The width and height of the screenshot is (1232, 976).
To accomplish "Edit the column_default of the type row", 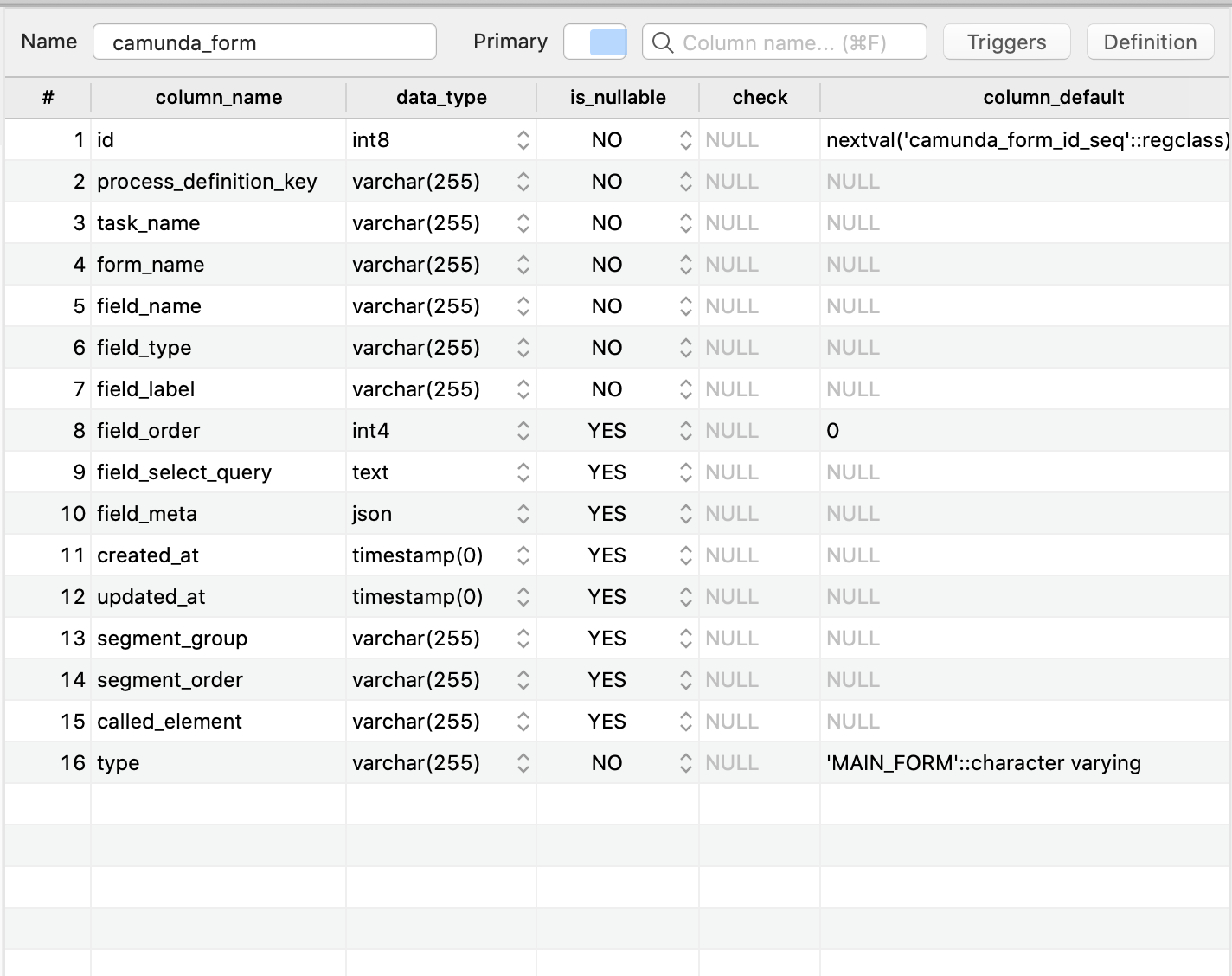I will pyautogui.click(x=984, y=762).
